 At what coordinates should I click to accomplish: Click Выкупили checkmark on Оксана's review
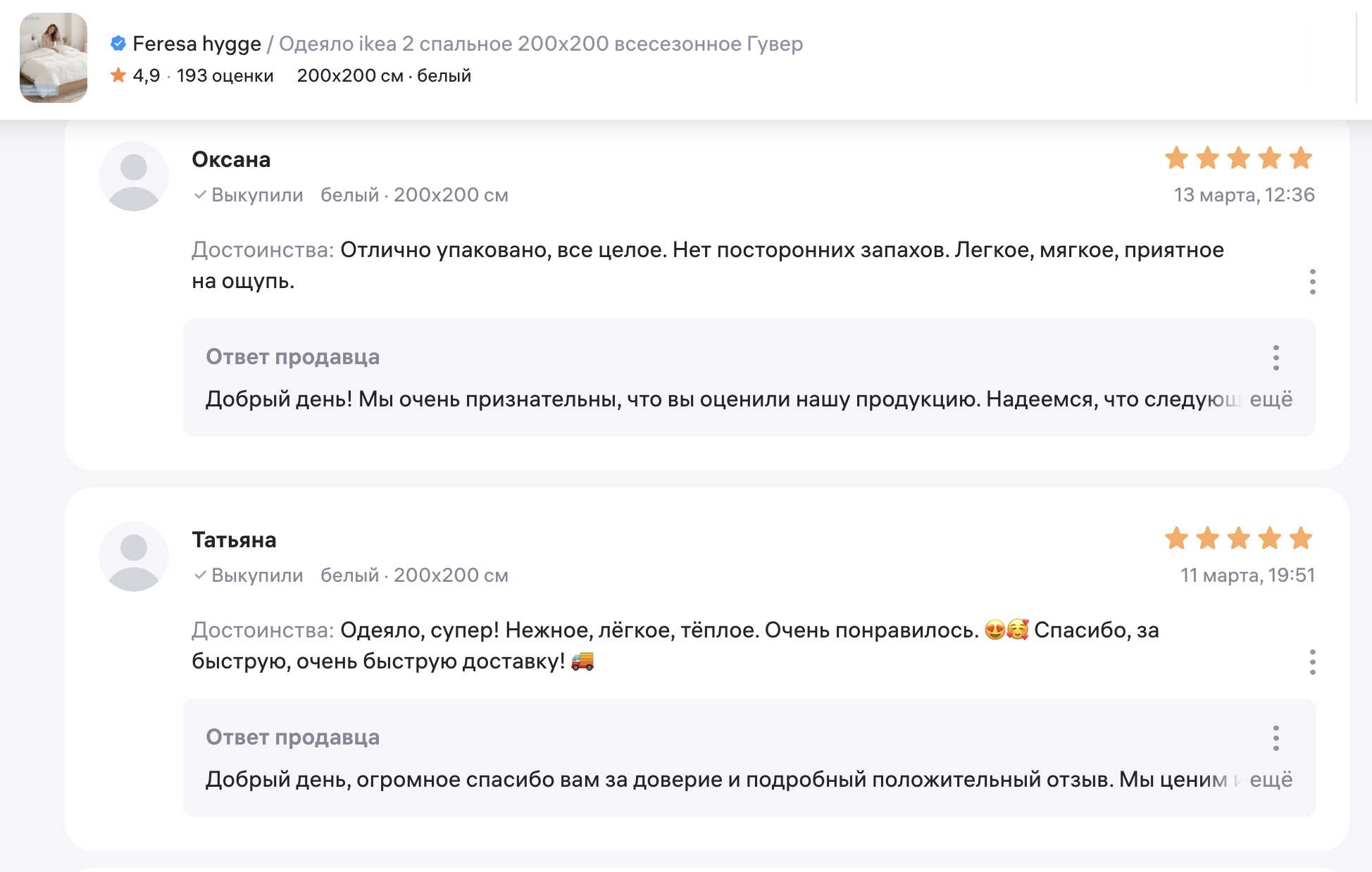(x=201, y=195)
